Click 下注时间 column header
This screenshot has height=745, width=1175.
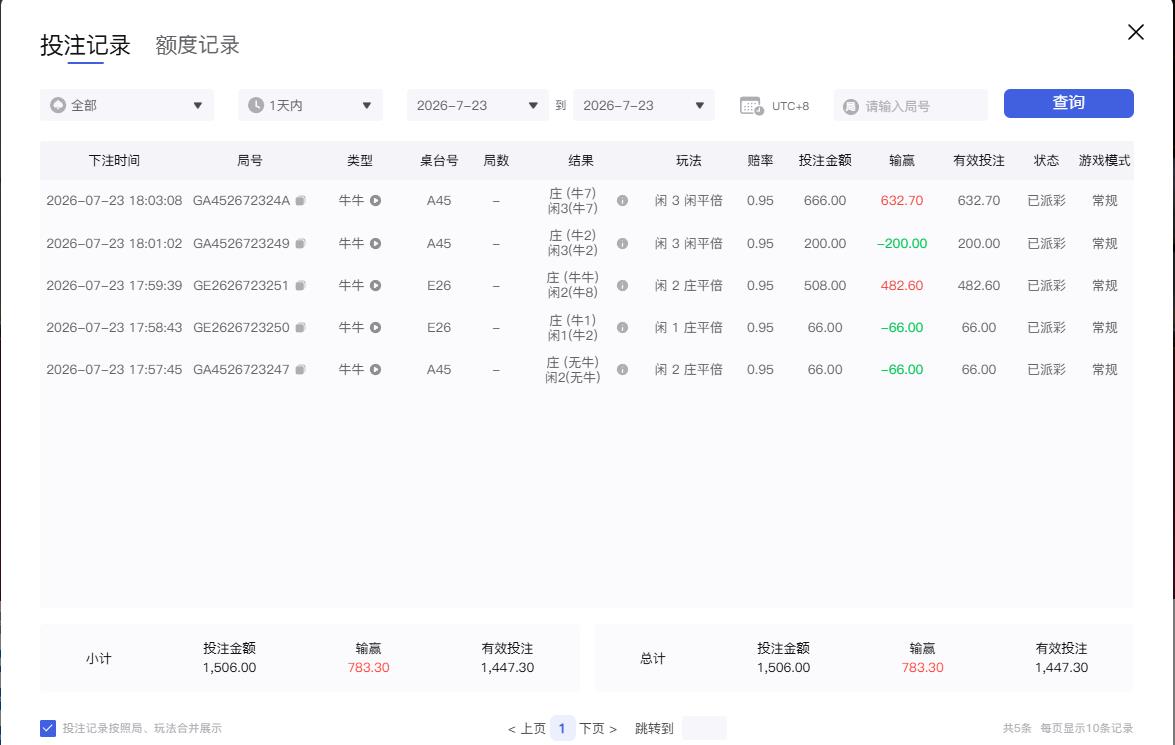click(x=114, y=160)
